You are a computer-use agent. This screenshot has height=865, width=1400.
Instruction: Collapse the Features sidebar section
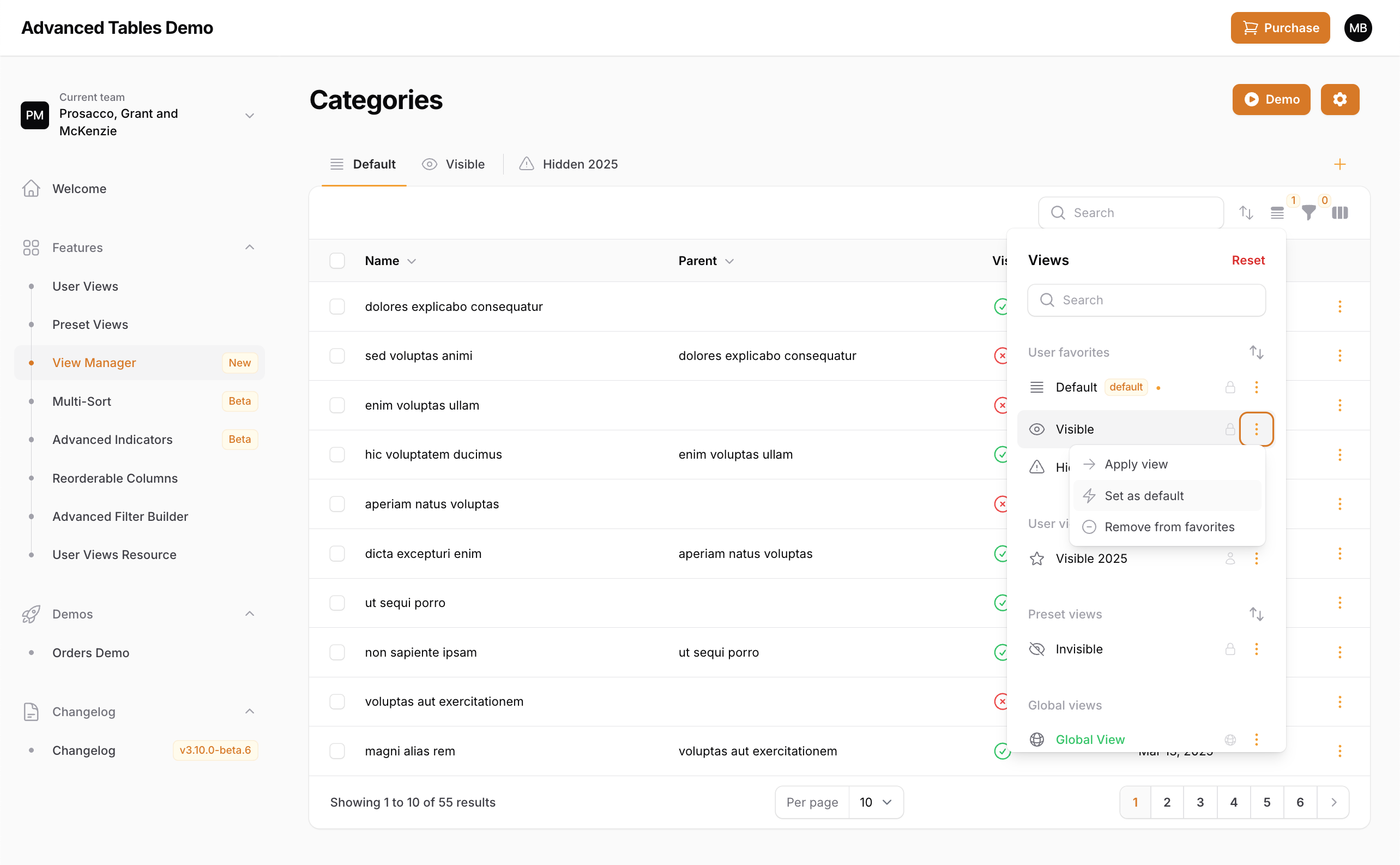[x=249, y=247]
